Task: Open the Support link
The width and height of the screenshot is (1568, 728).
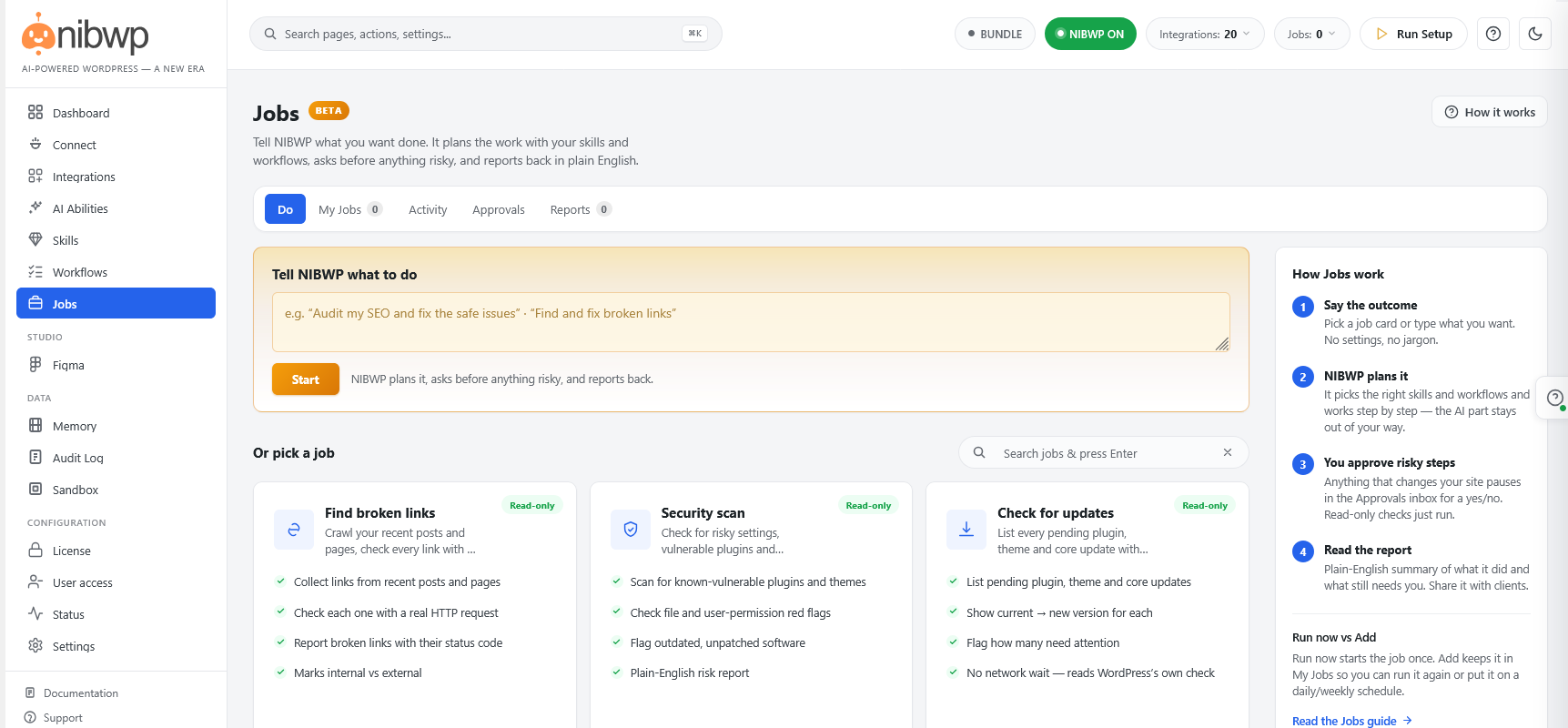Action: 63,717
